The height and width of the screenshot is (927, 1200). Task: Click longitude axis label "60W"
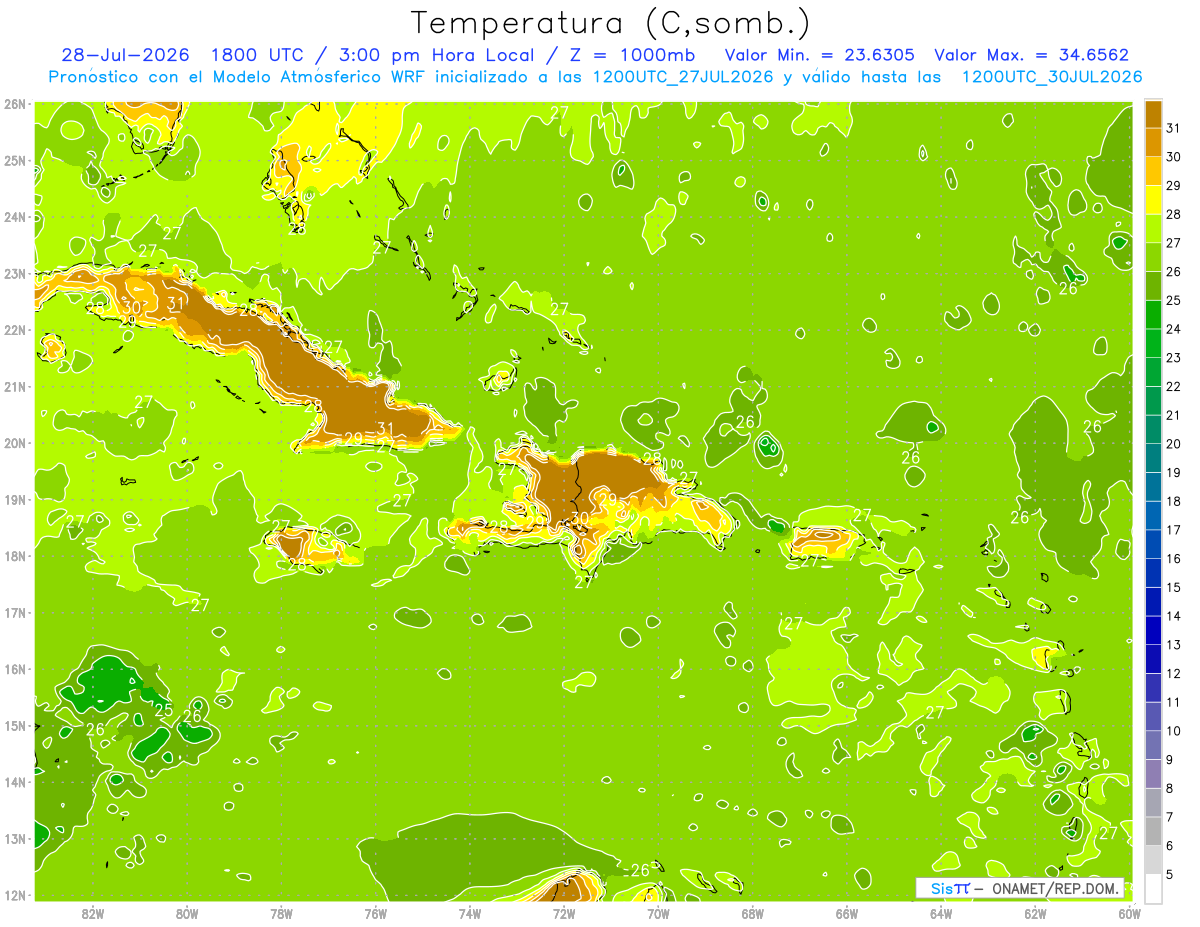tap(1129, 914)
